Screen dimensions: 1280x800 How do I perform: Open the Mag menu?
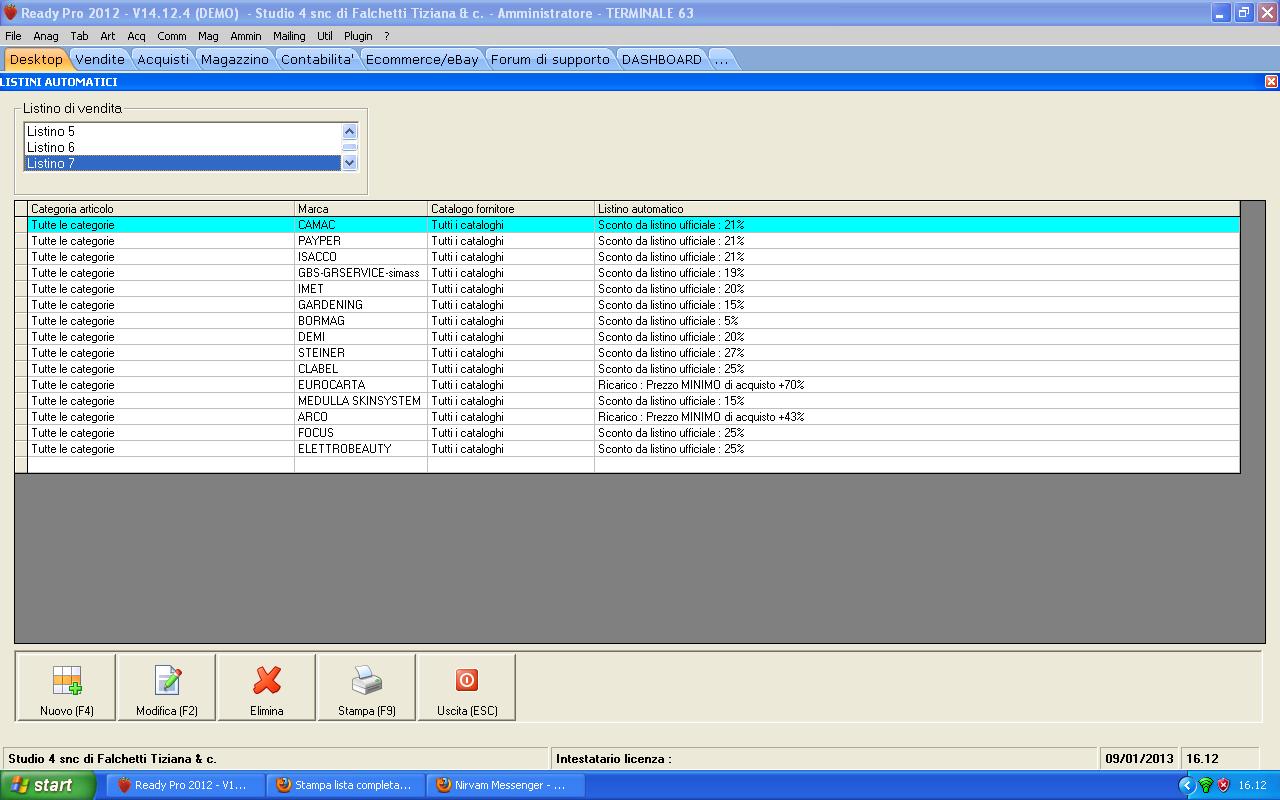(208, 36)
